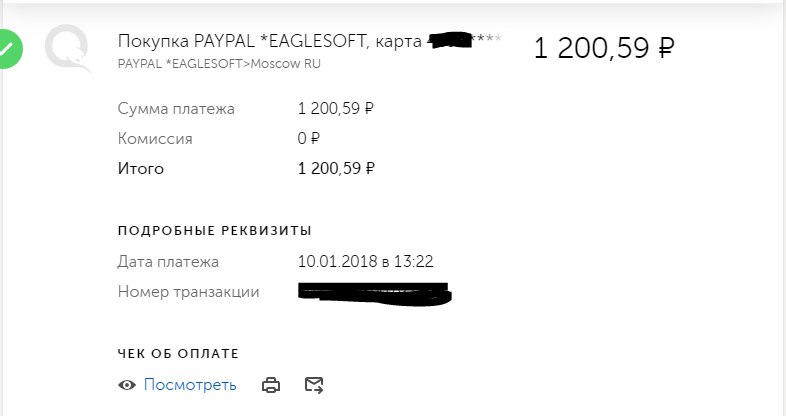Click the Итого total 1 200,59 ₽

pos(336,168)
